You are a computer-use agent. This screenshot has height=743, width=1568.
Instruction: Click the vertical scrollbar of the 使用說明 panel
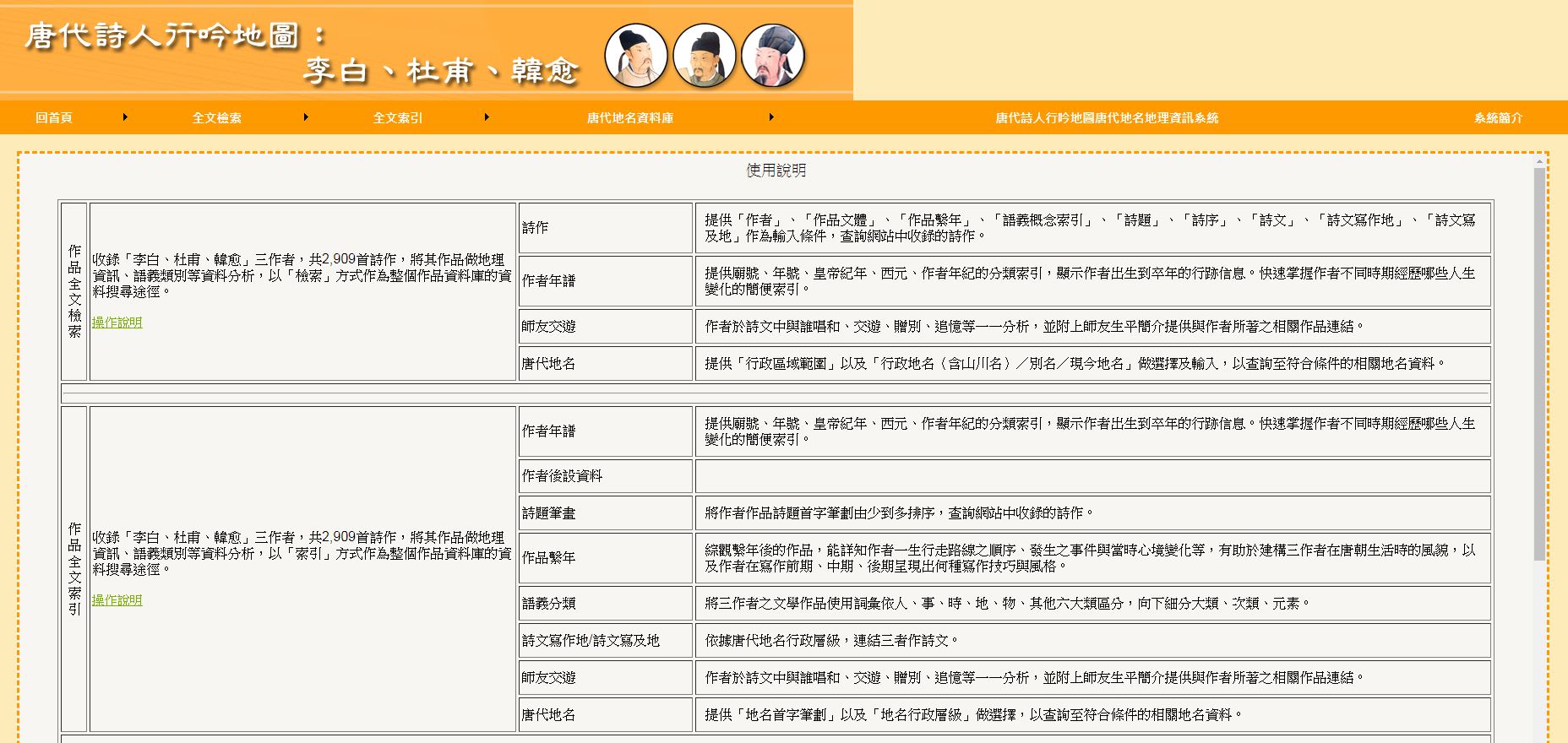click(1539, 363)
